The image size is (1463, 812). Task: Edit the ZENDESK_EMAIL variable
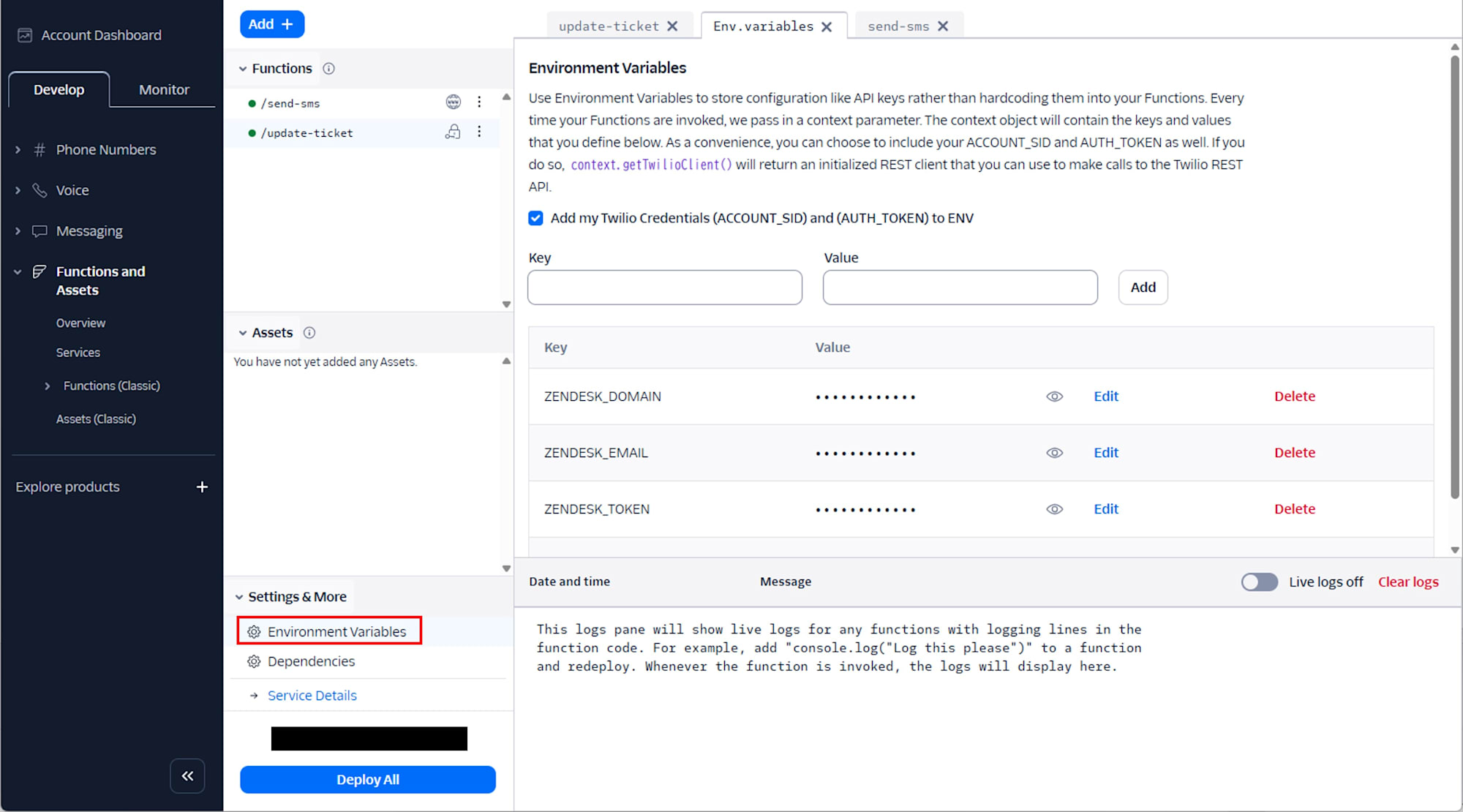(x=1106, y=453)
